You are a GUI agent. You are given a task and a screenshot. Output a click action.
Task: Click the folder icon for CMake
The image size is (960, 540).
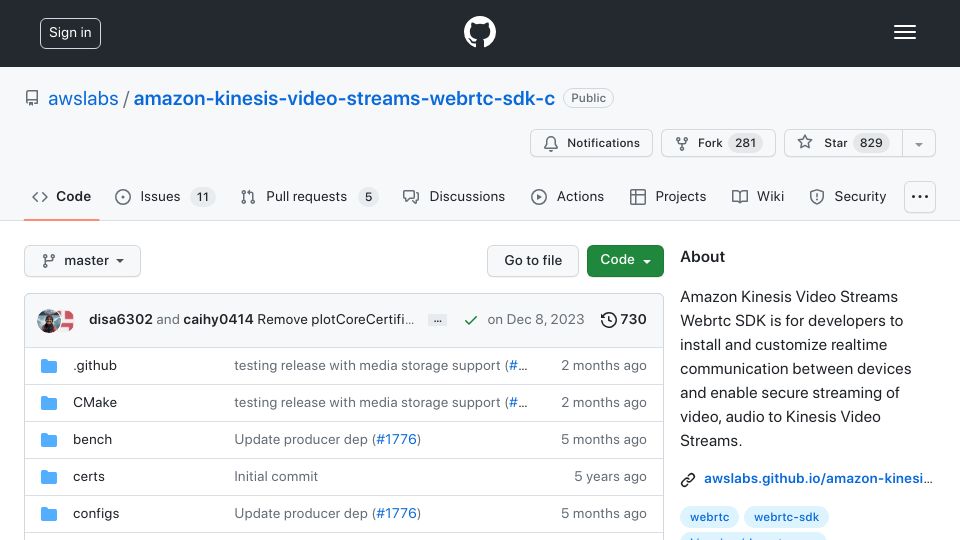tap(49, 403)
